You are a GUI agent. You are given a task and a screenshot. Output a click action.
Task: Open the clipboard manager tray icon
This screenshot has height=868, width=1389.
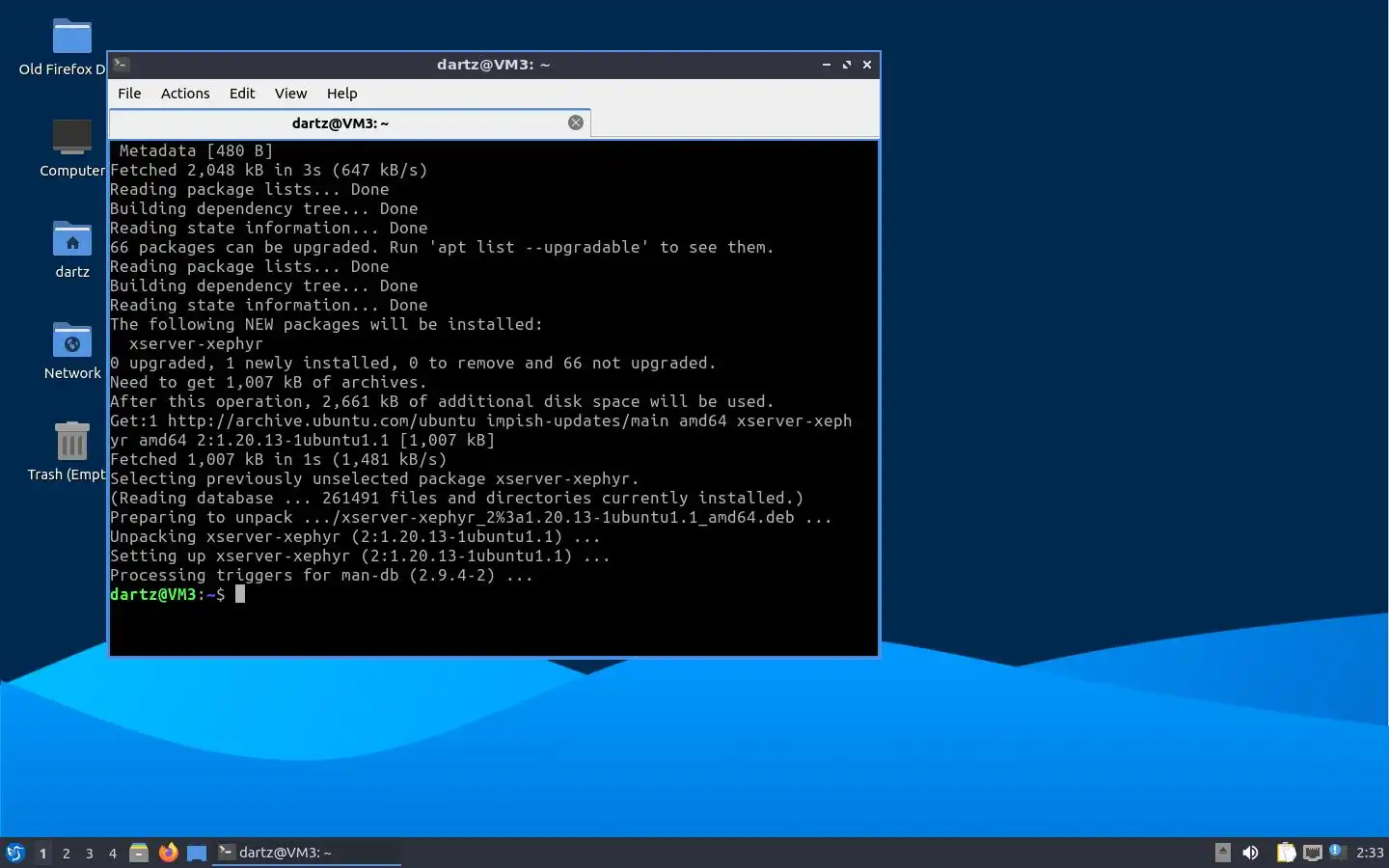pos(1286,853)
